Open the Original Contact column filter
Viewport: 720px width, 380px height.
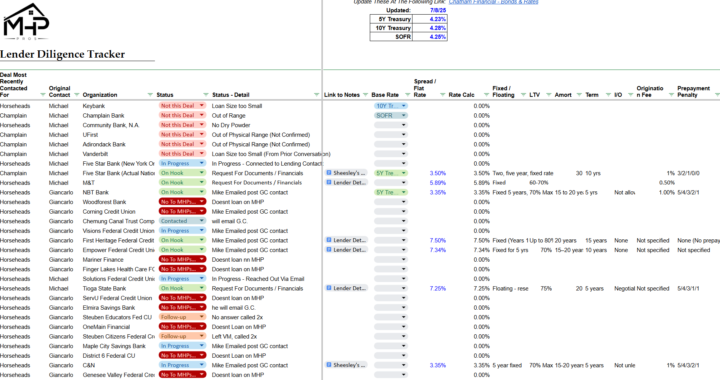tap(77, 95)
